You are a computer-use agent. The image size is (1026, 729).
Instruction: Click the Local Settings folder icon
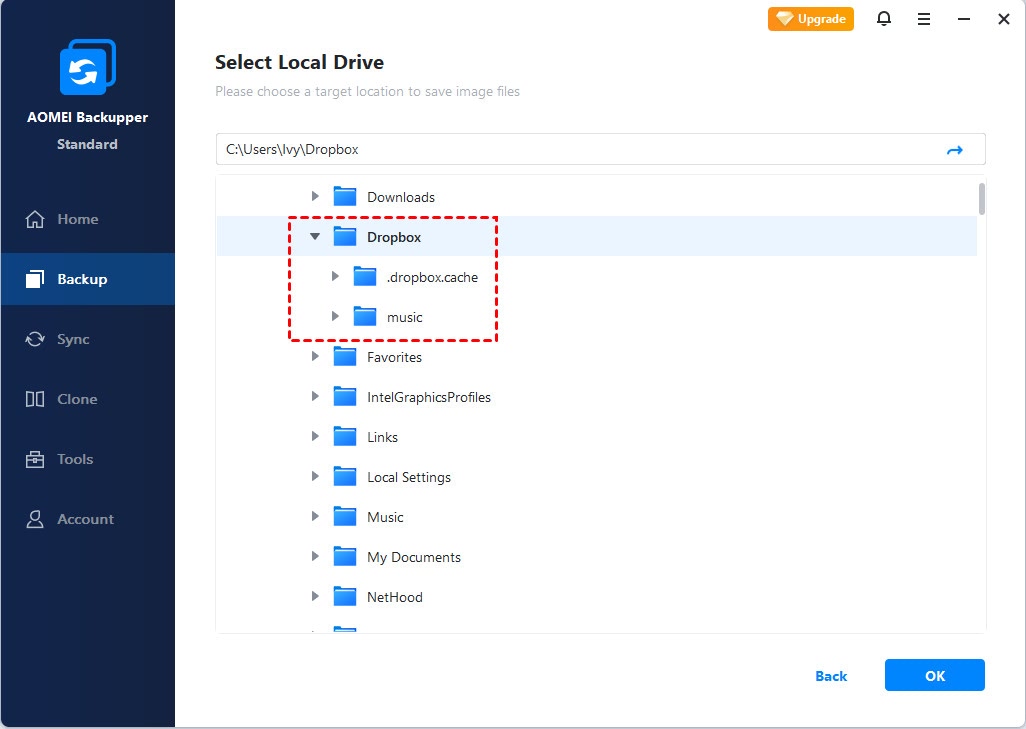coord(345,476)
